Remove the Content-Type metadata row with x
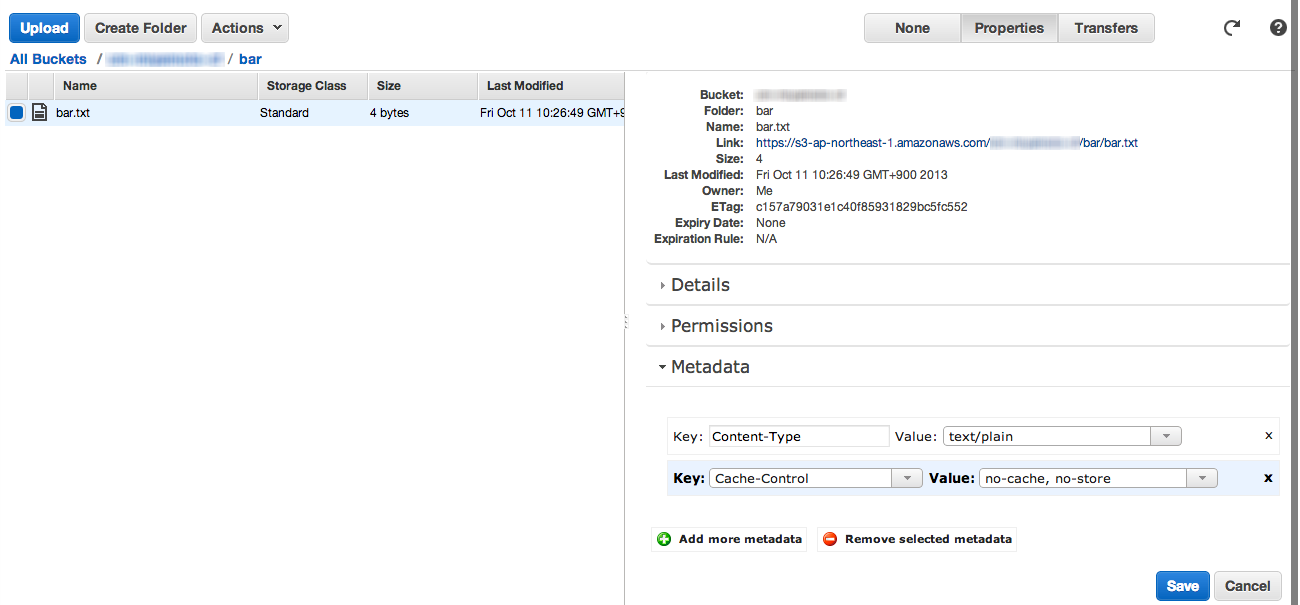 [x=1268, y=436]
